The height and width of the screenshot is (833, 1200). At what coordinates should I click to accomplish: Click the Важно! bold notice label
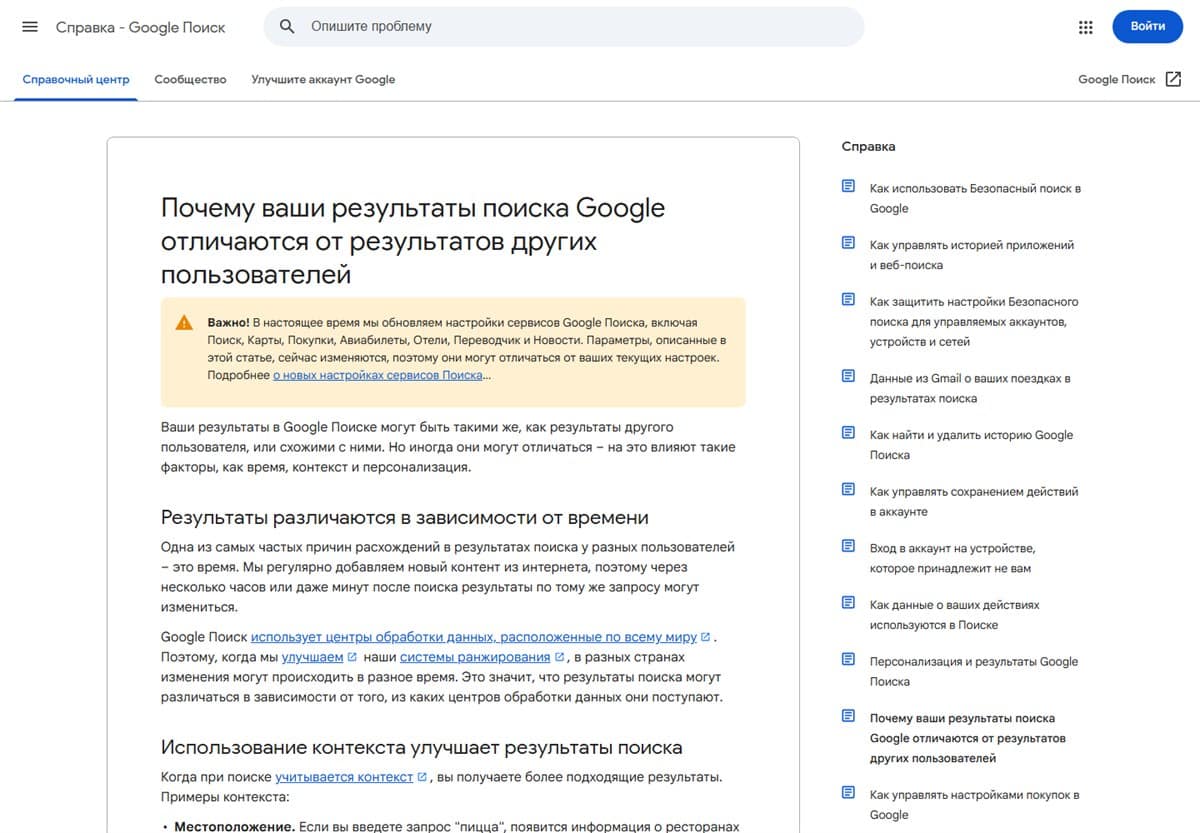tap(227, 323)
